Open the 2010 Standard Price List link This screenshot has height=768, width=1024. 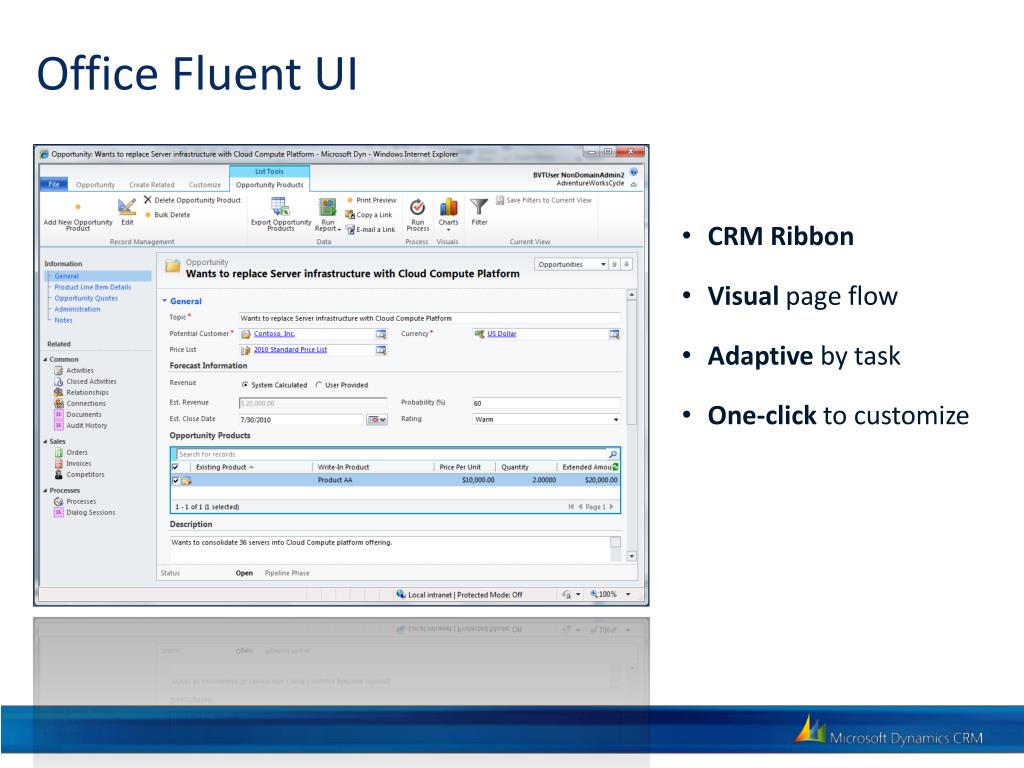click(290, 350)
